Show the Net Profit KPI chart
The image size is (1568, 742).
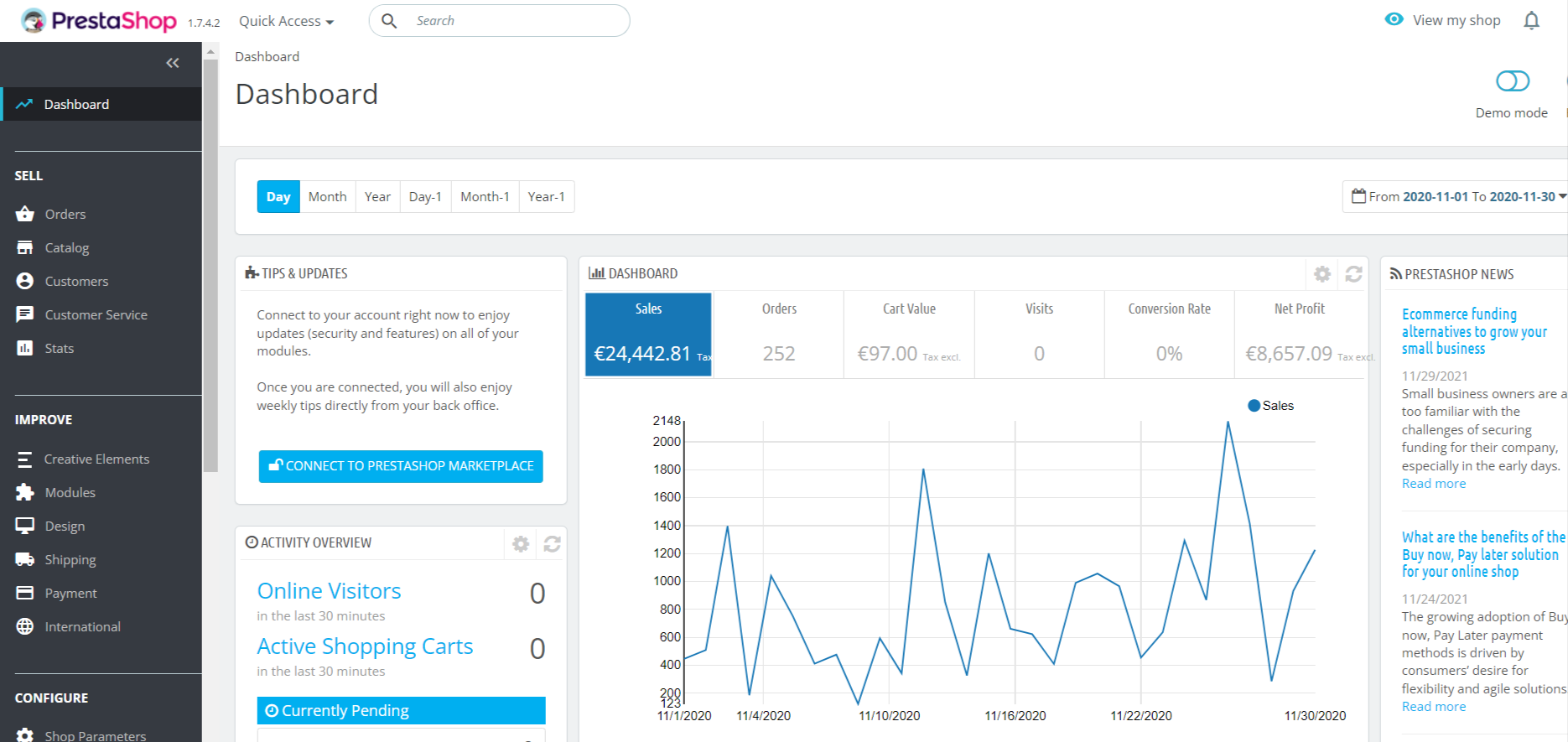tap(1300, 335)
